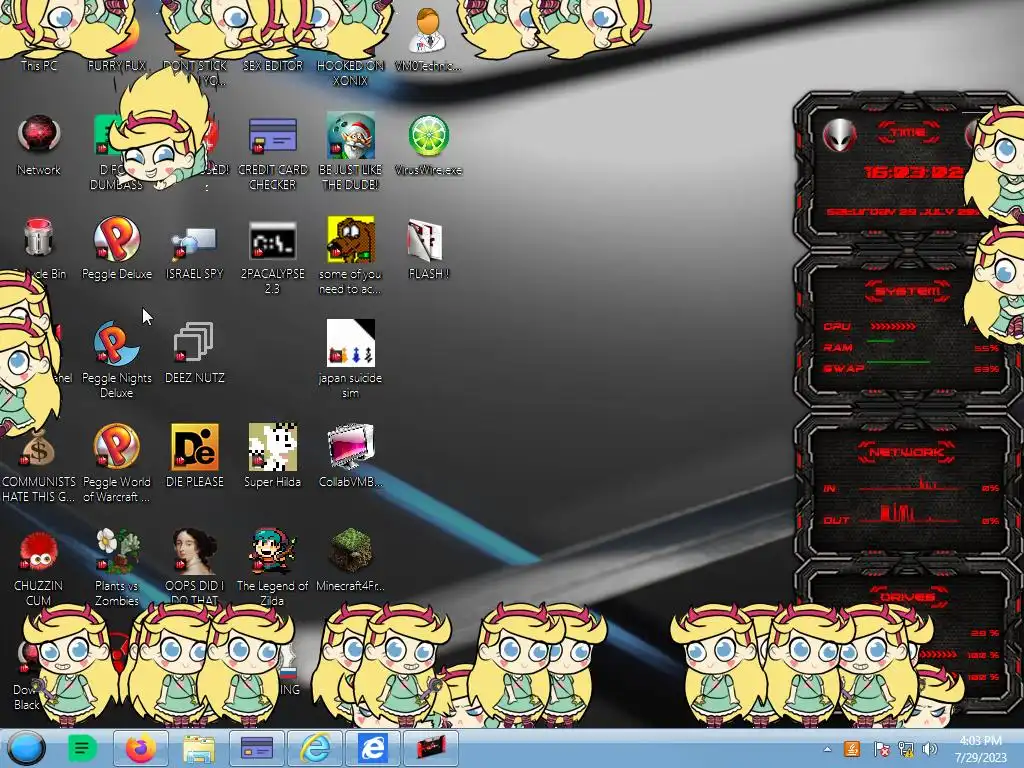
Task: Open the red-black app on taskbar
Action: coord(431,748)
